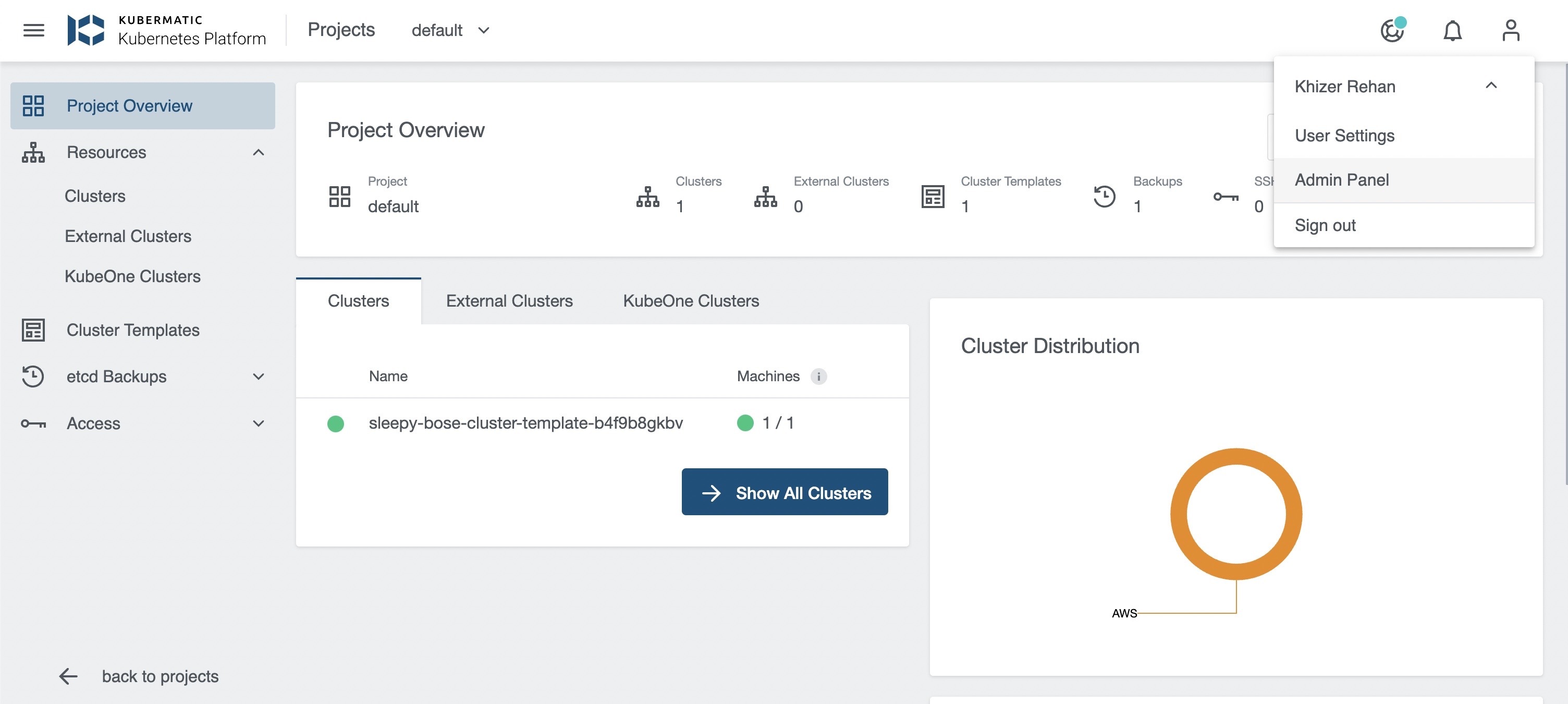Select the etcd Backups history icon
This screenshot has width=1568, height=704.
coord(33,377)
